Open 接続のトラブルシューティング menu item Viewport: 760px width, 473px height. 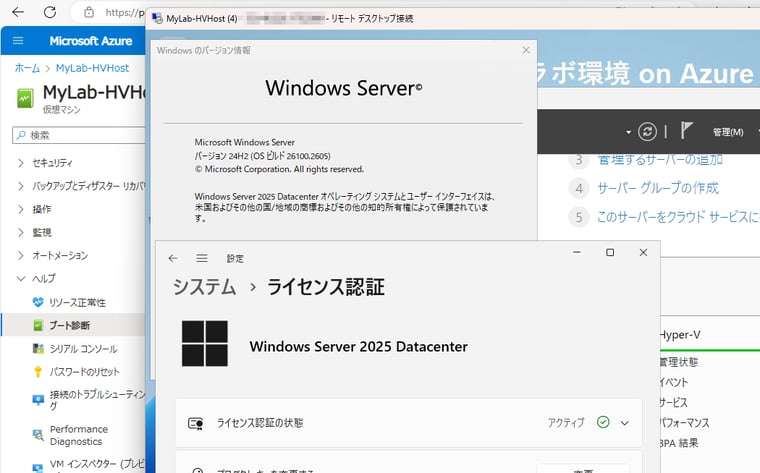pos(97,400)
